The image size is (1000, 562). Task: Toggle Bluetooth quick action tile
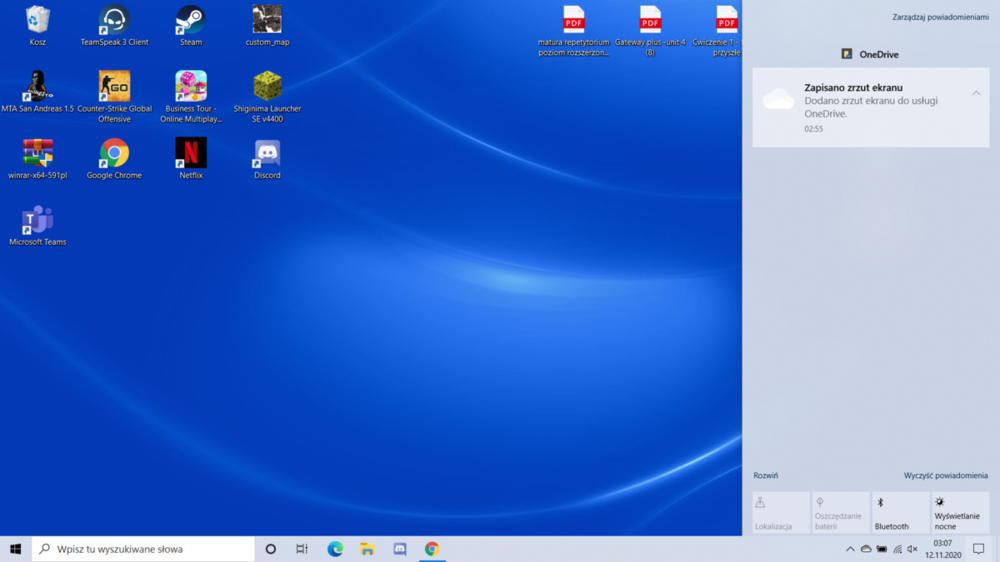[900, 512]
